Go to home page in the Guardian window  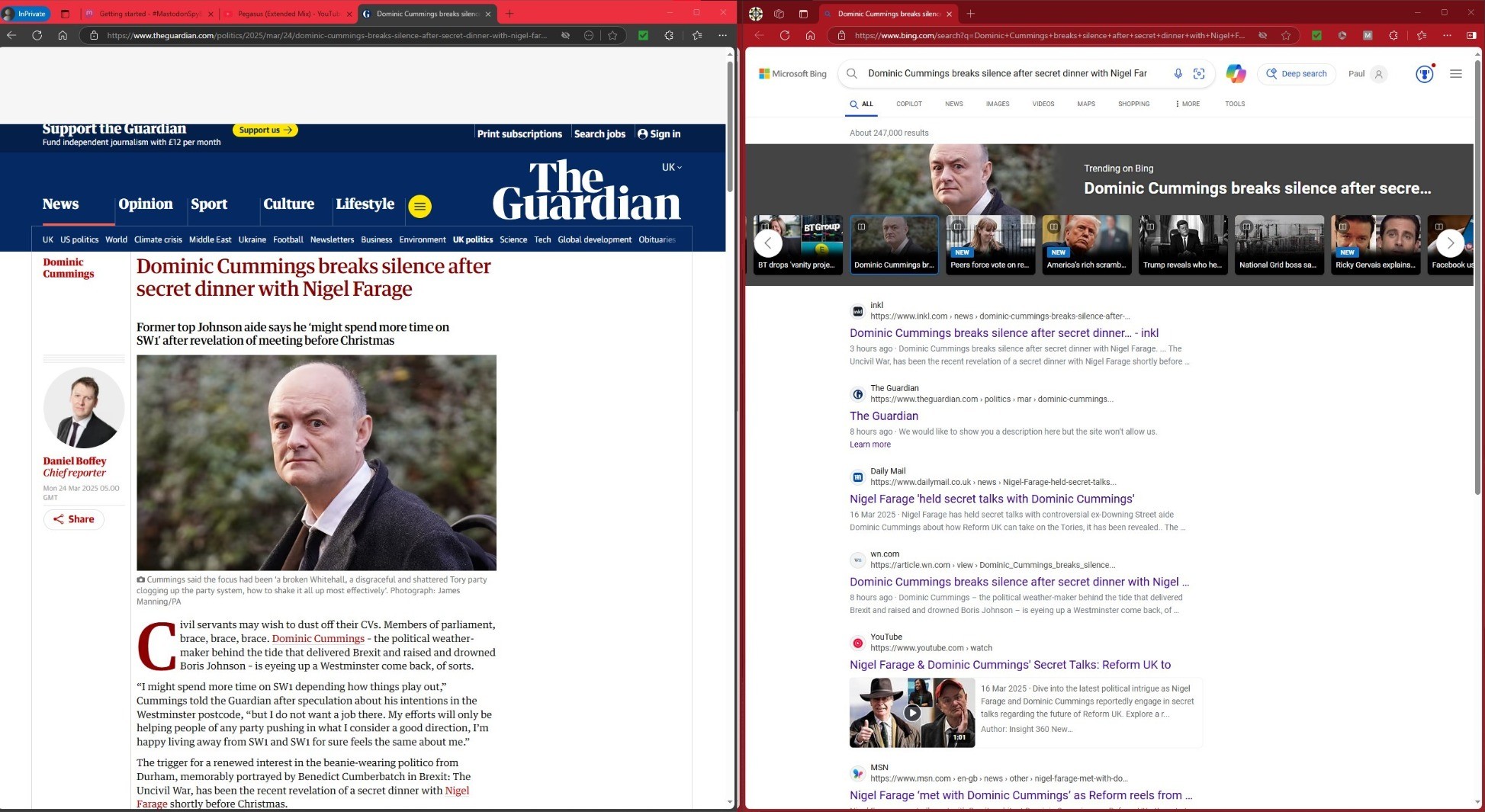pyautogui.click(x=63, y=35)
